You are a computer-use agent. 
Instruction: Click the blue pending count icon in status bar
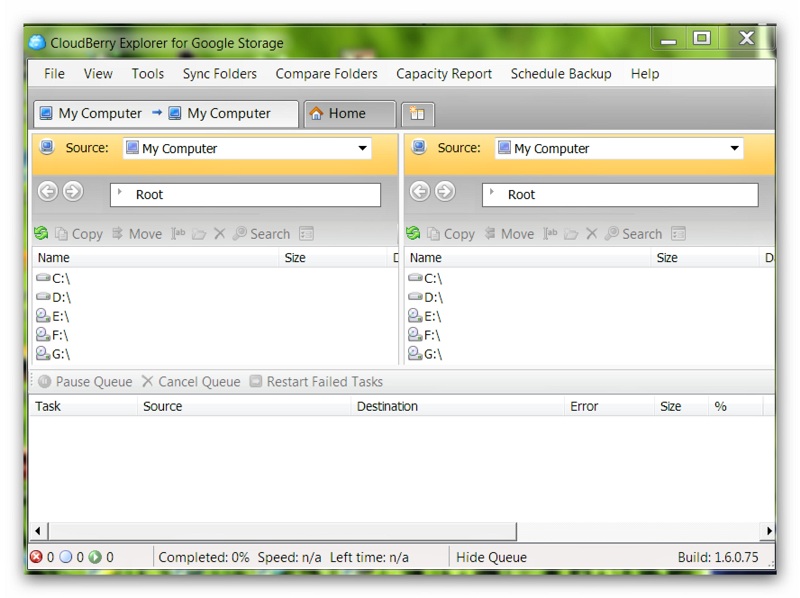coord(66,557)
